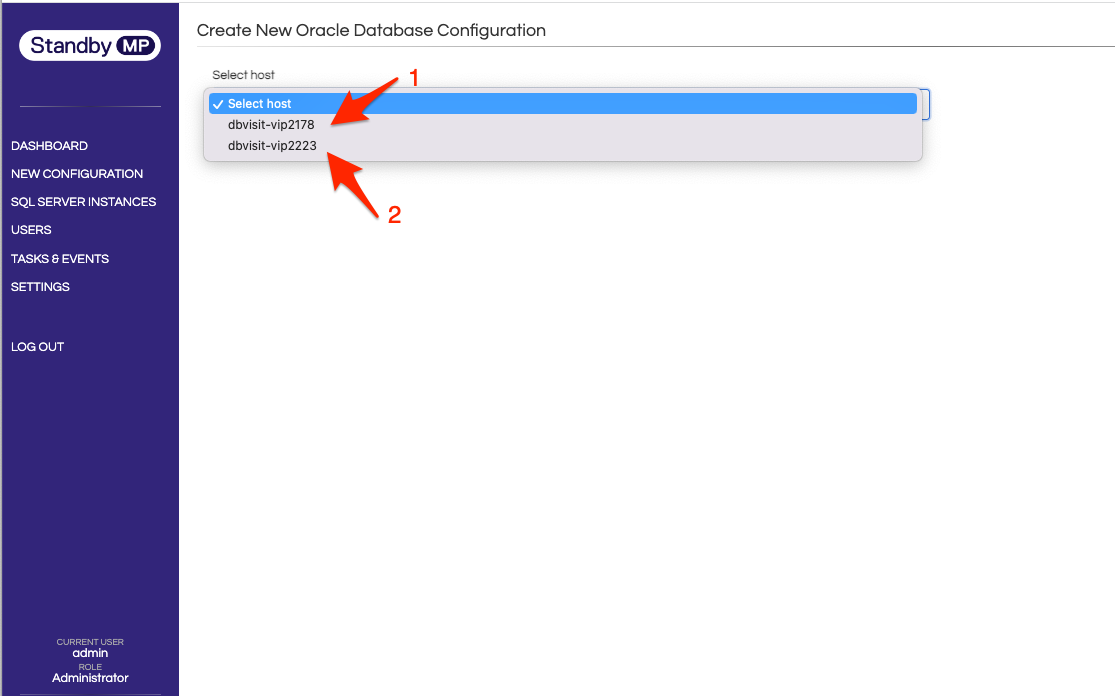This screenshot has width=1115, height=696.
Task: Click the 'Create New Oracle Database Configuration' heading
Action: 371,31
